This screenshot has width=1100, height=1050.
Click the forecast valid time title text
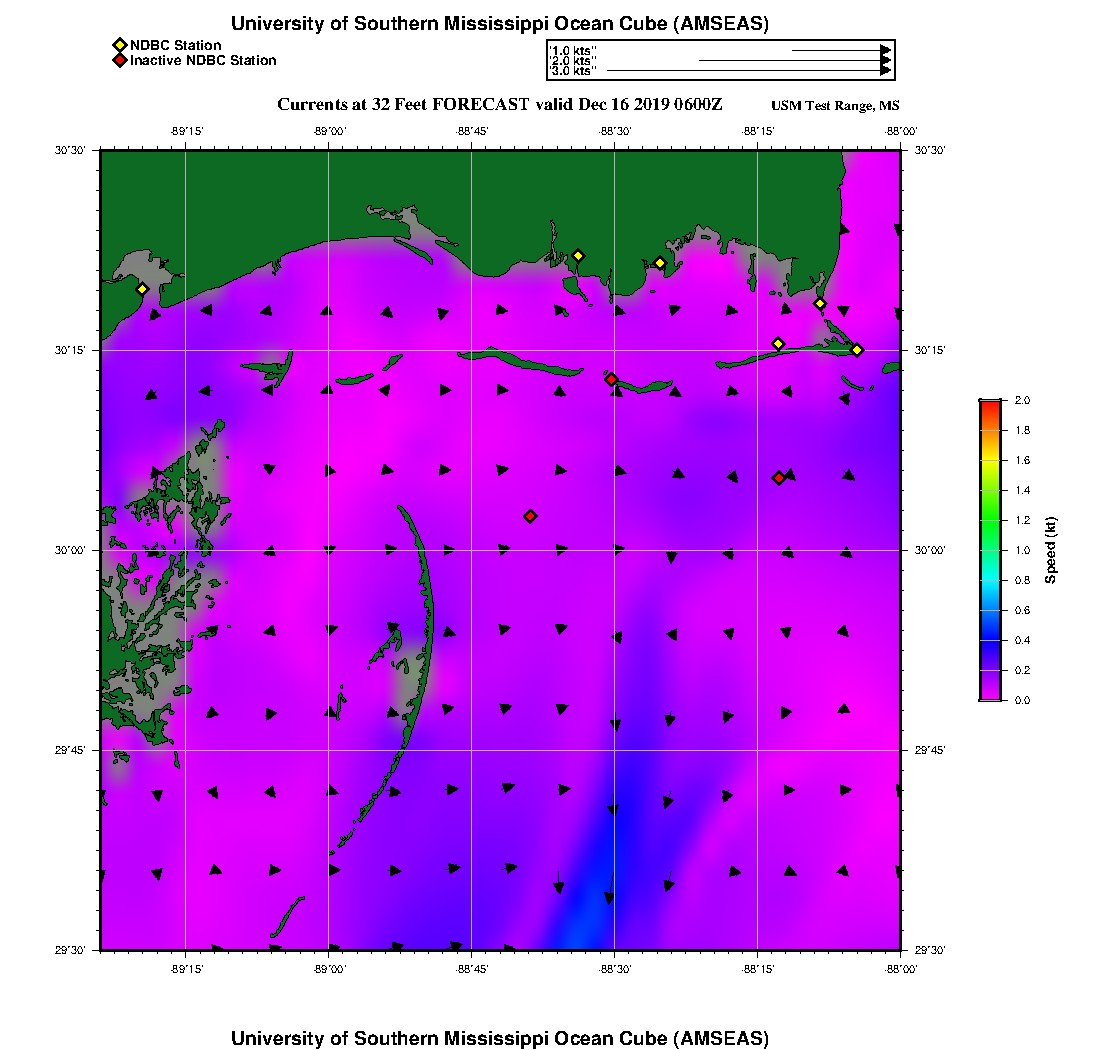(x=499, y=104)
